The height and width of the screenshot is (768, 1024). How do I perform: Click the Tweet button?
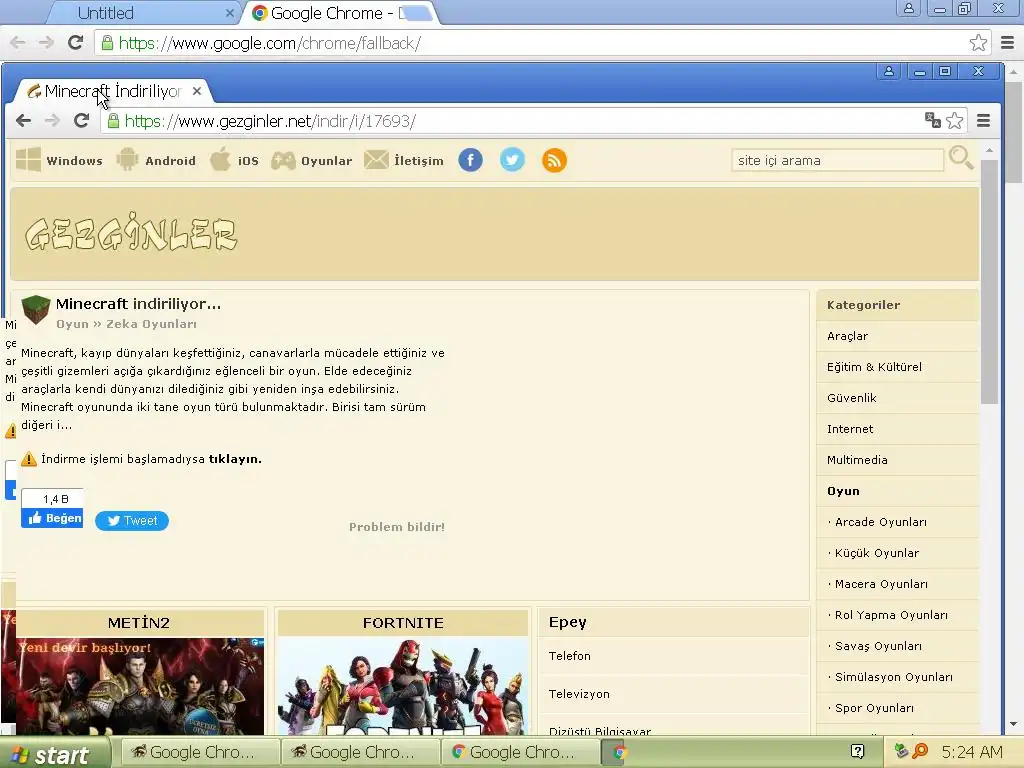pos(132,520)
